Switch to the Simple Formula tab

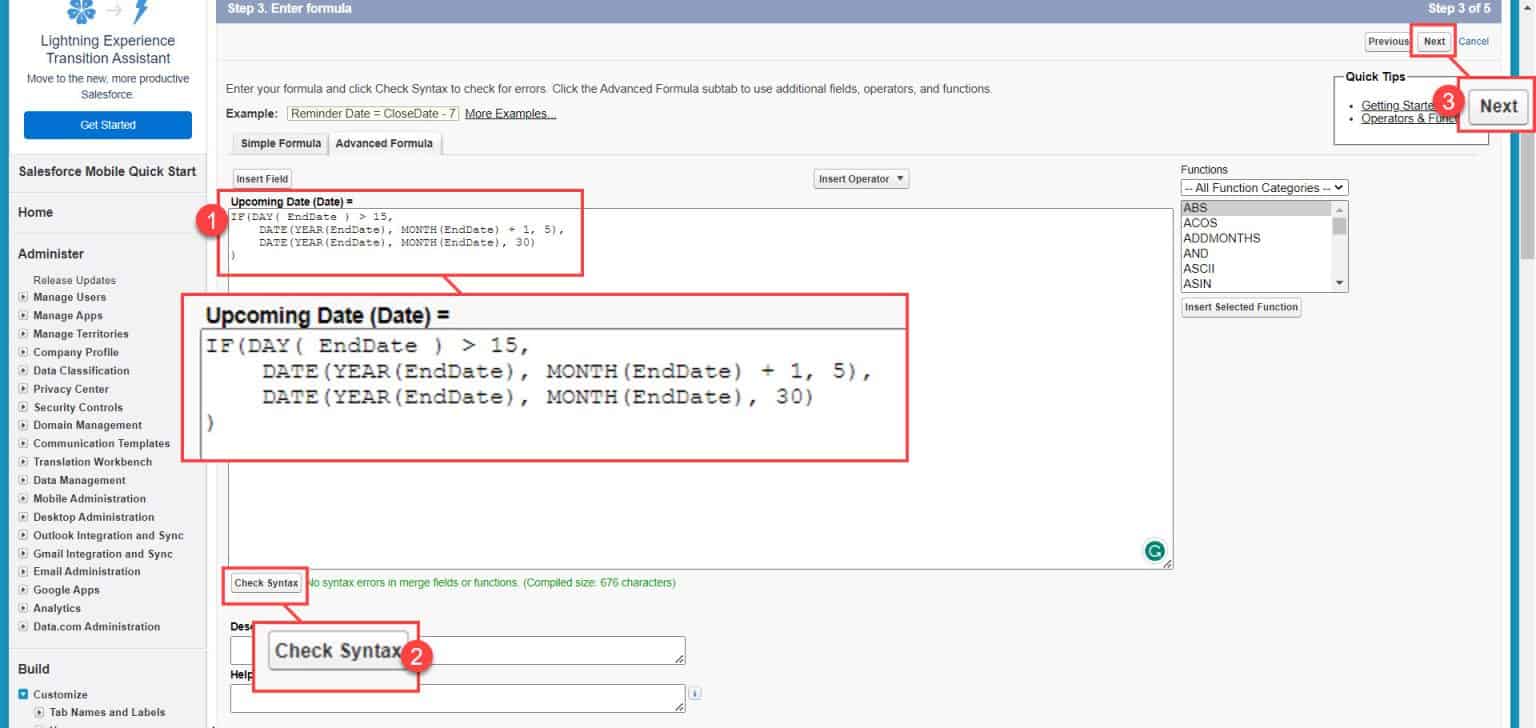tap(280, 143)
